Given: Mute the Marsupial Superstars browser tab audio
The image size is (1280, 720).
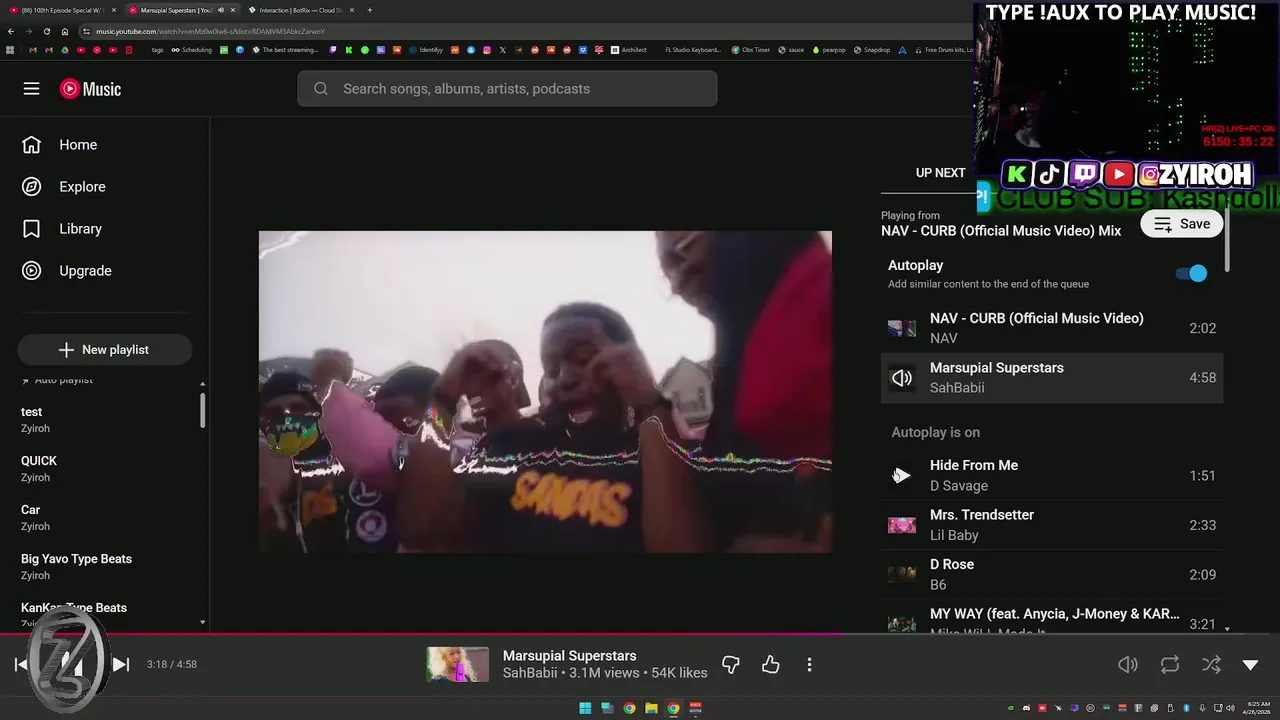Looking at the screenshot, I should click(220, 10).
